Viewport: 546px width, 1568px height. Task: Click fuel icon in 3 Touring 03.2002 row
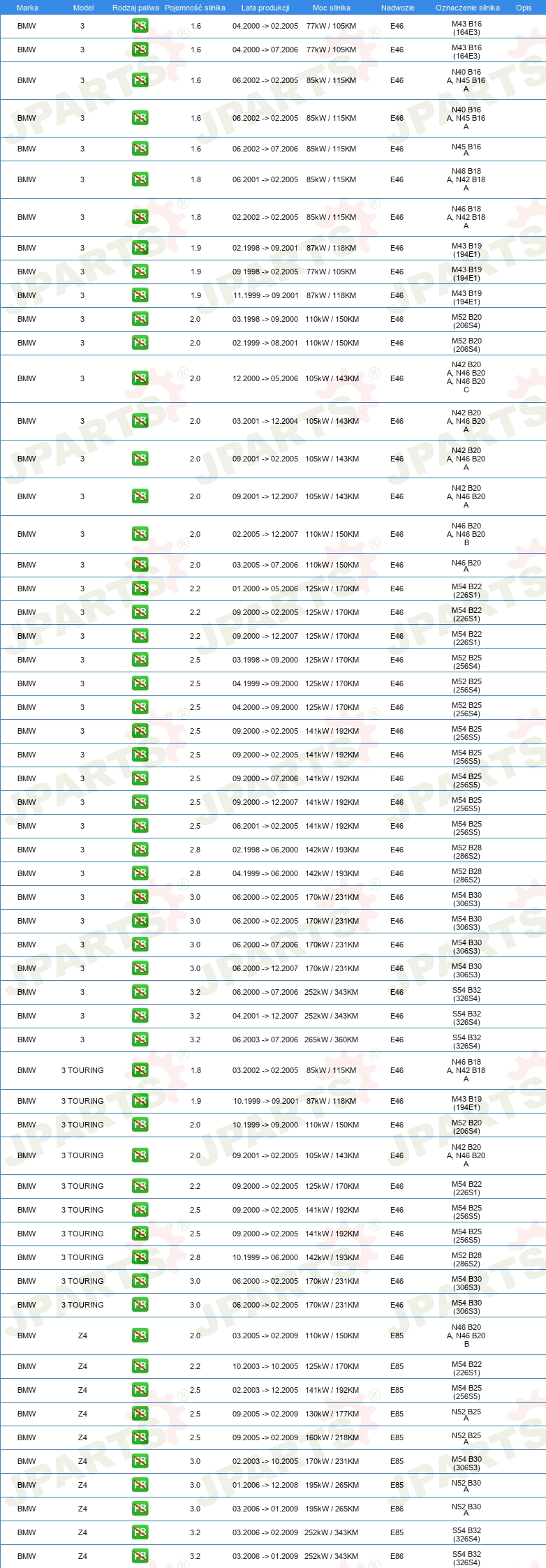pos(140,1070)
